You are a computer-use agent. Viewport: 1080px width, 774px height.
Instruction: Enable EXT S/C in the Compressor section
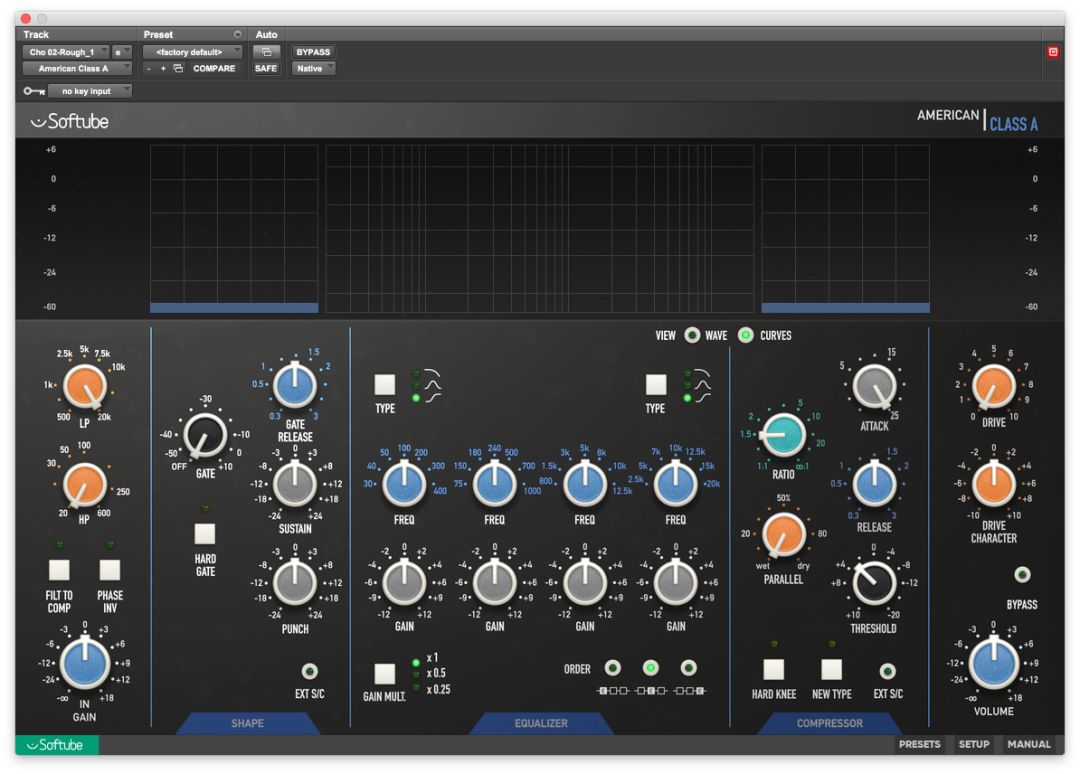coord(888,671)
